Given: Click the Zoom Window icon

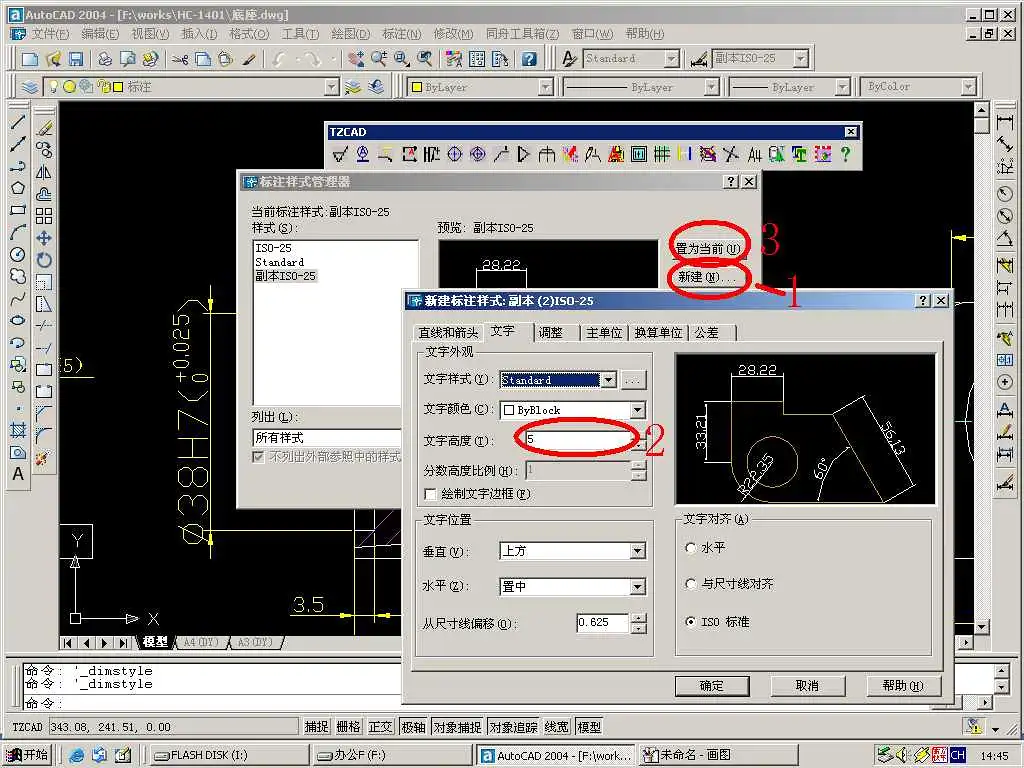Looking at the screenshot, I should point(402,59).
